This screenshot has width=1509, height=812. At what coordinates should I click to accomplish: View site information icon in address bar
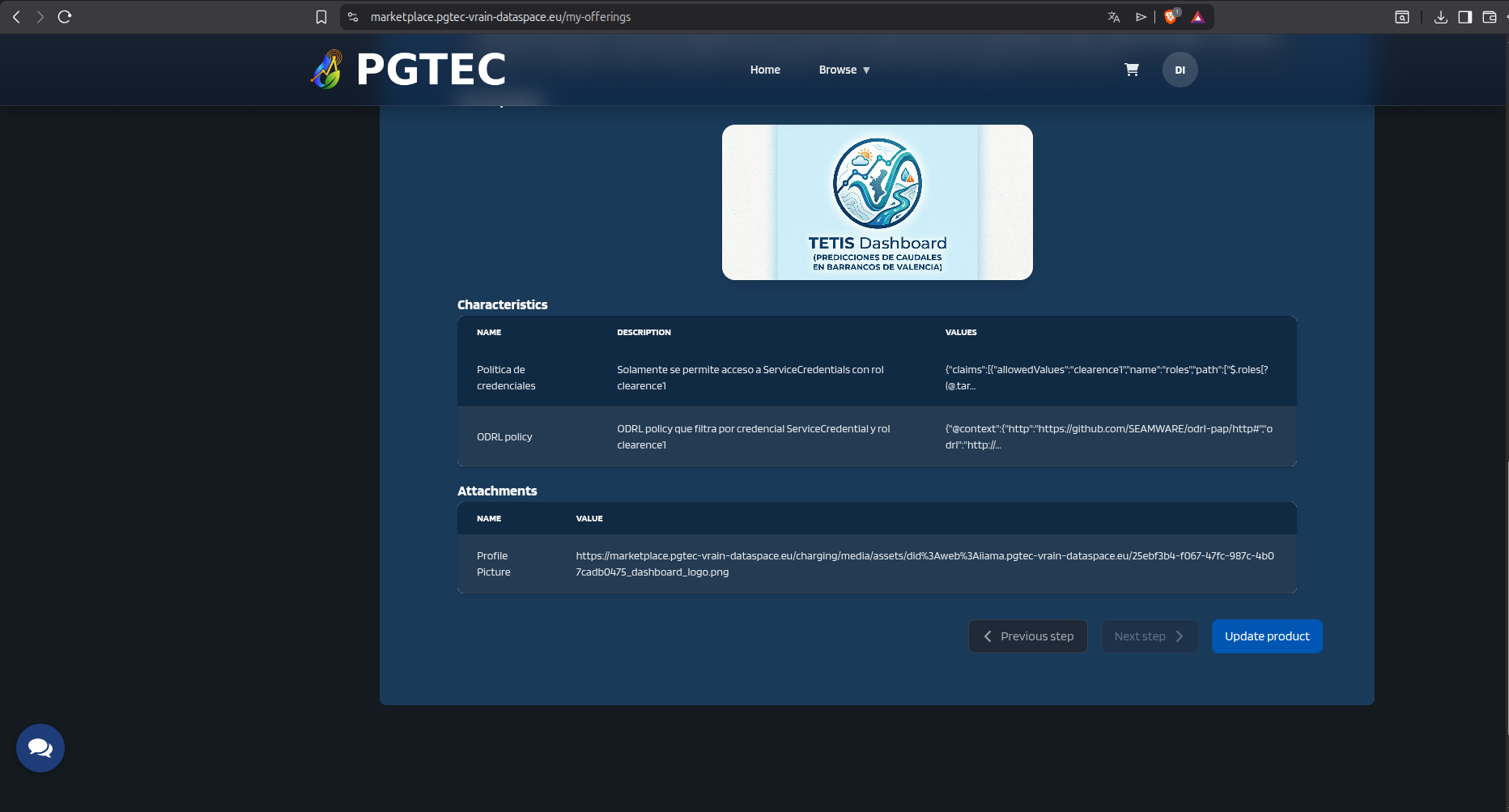point(353,17)
